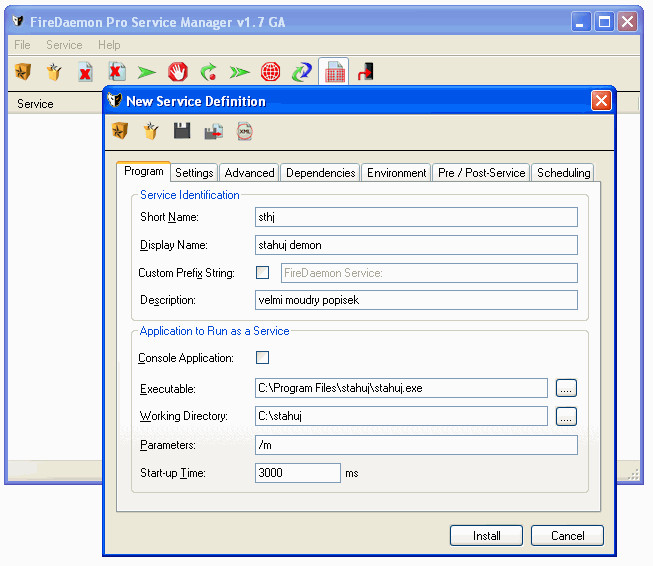653x566 pixels.
Task: Click the red X delete service icon
Action: [85, 72]
